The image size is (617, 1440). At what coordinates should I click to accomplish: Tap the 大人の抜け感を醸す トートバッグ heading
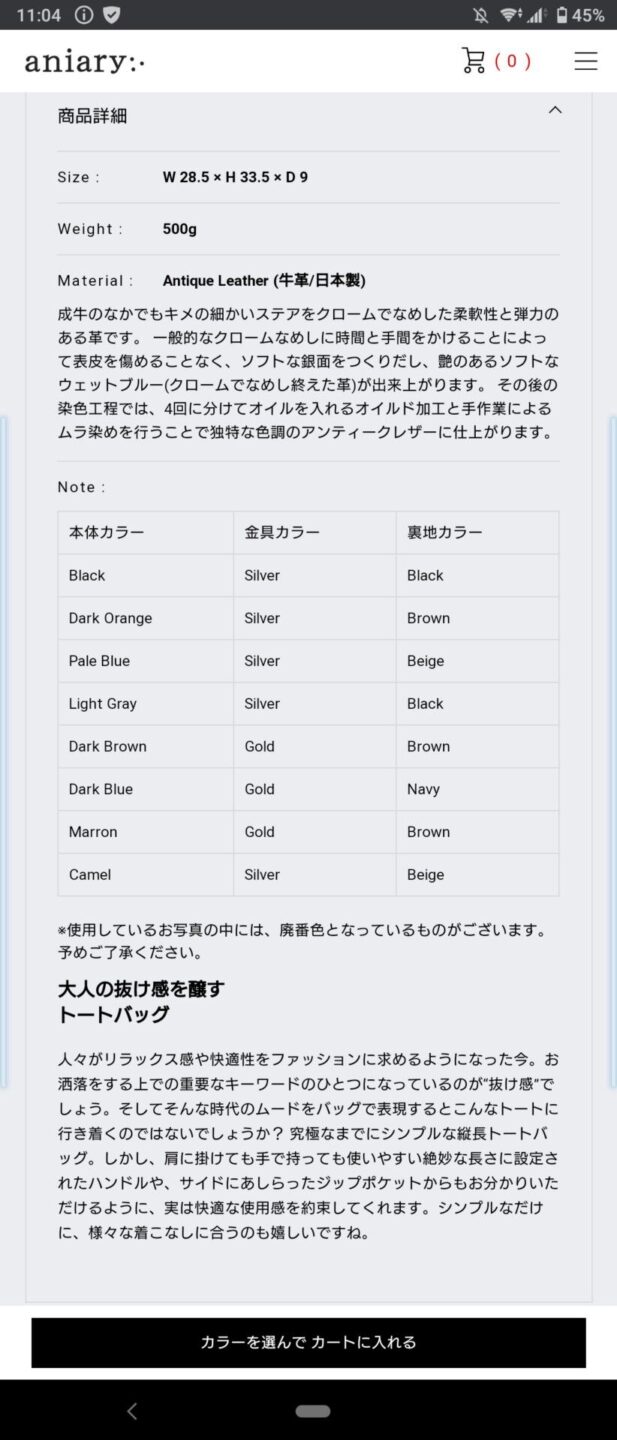[x=141, y=1002]
